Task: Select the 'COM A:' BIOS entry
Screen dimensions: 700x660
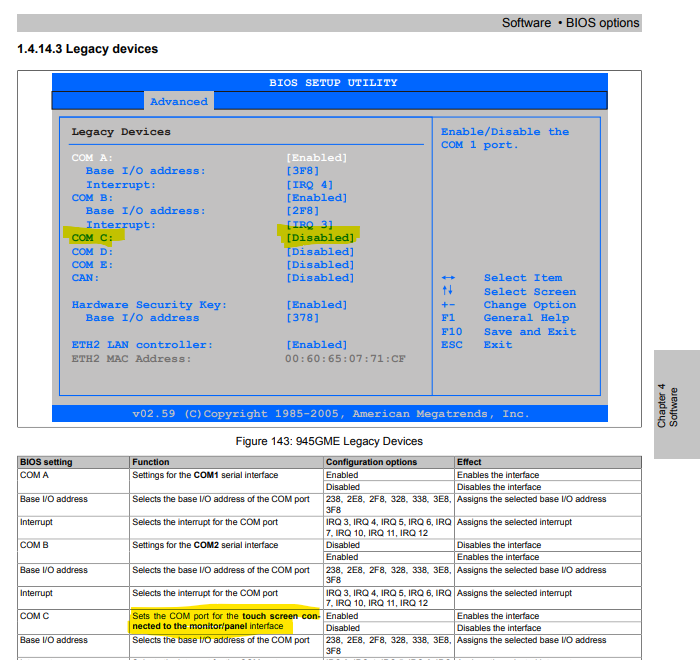Action: pos(92,158)
